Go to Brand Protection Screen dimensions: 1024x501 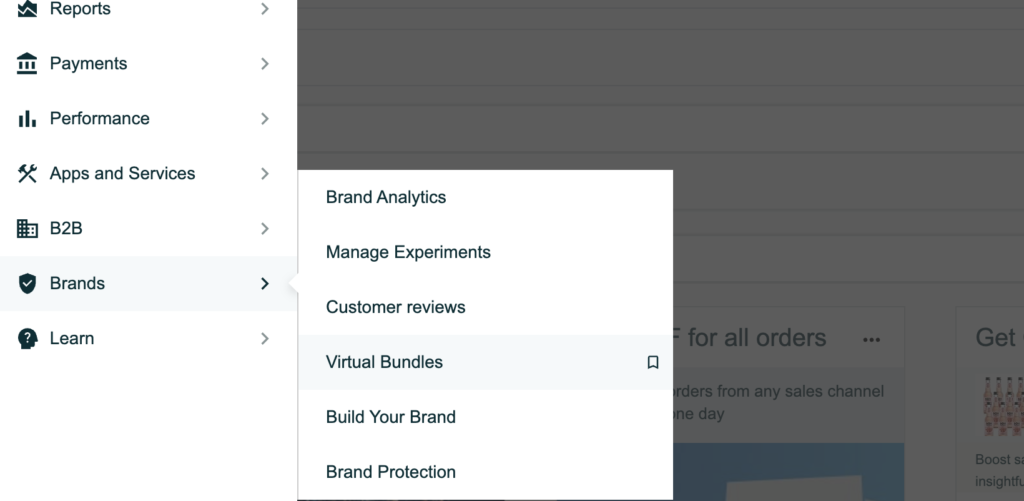(391, 472)
